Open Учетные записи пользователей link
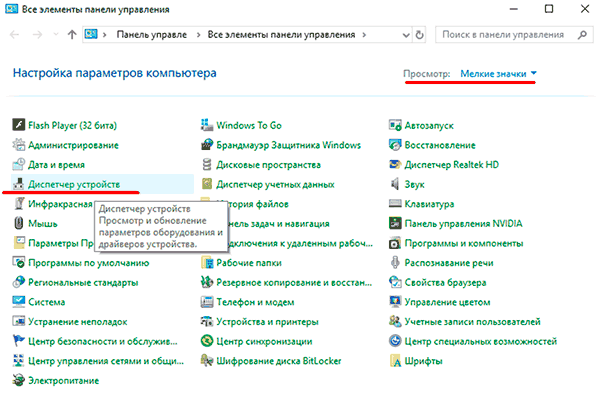Image resolution: width=600 pixels, height=396 pixels. (x=473, y=322)
